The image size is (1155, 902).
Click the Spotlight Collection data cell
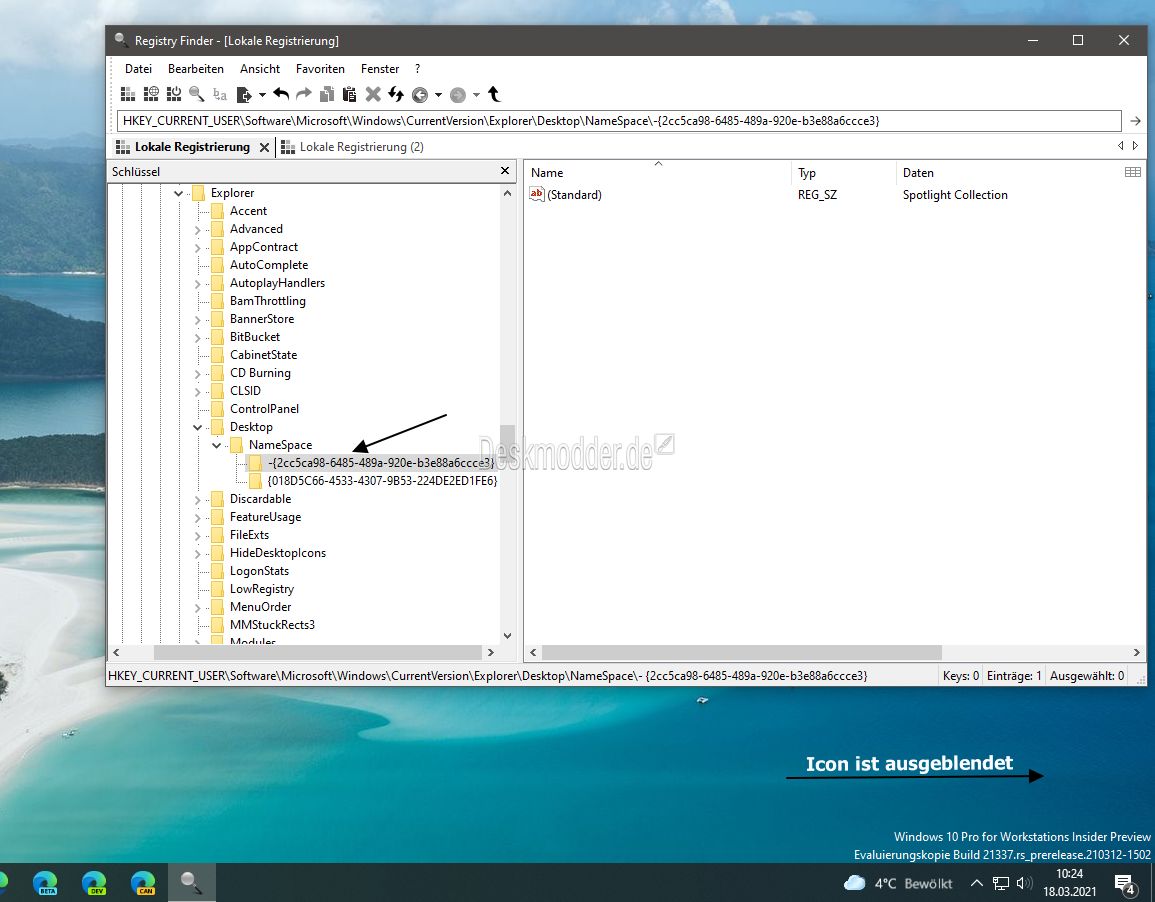(x=955, y=195)
